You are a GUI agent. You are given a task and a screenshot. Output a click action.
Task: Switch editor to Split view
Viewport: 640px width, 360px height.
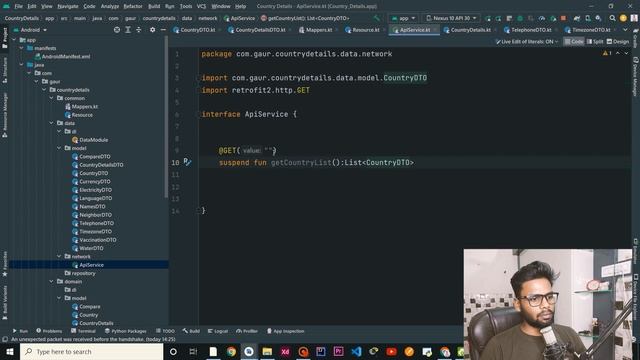tap(595, 42)
